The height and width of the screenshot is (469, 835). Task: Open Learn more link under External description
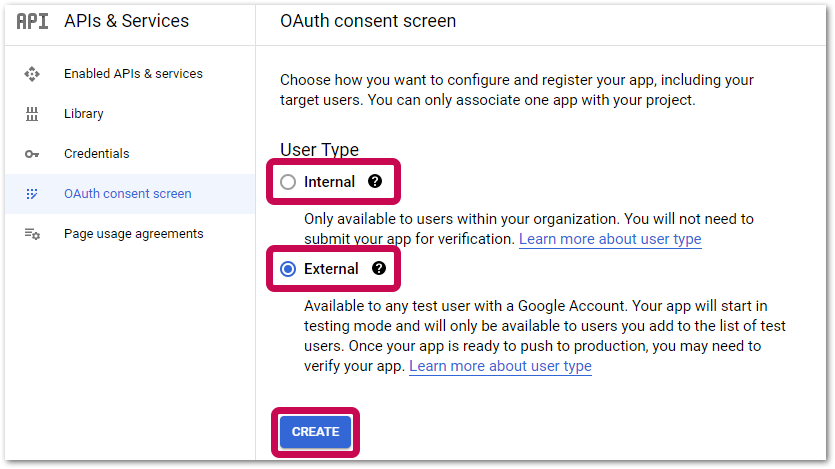click(x=500, y=366)
